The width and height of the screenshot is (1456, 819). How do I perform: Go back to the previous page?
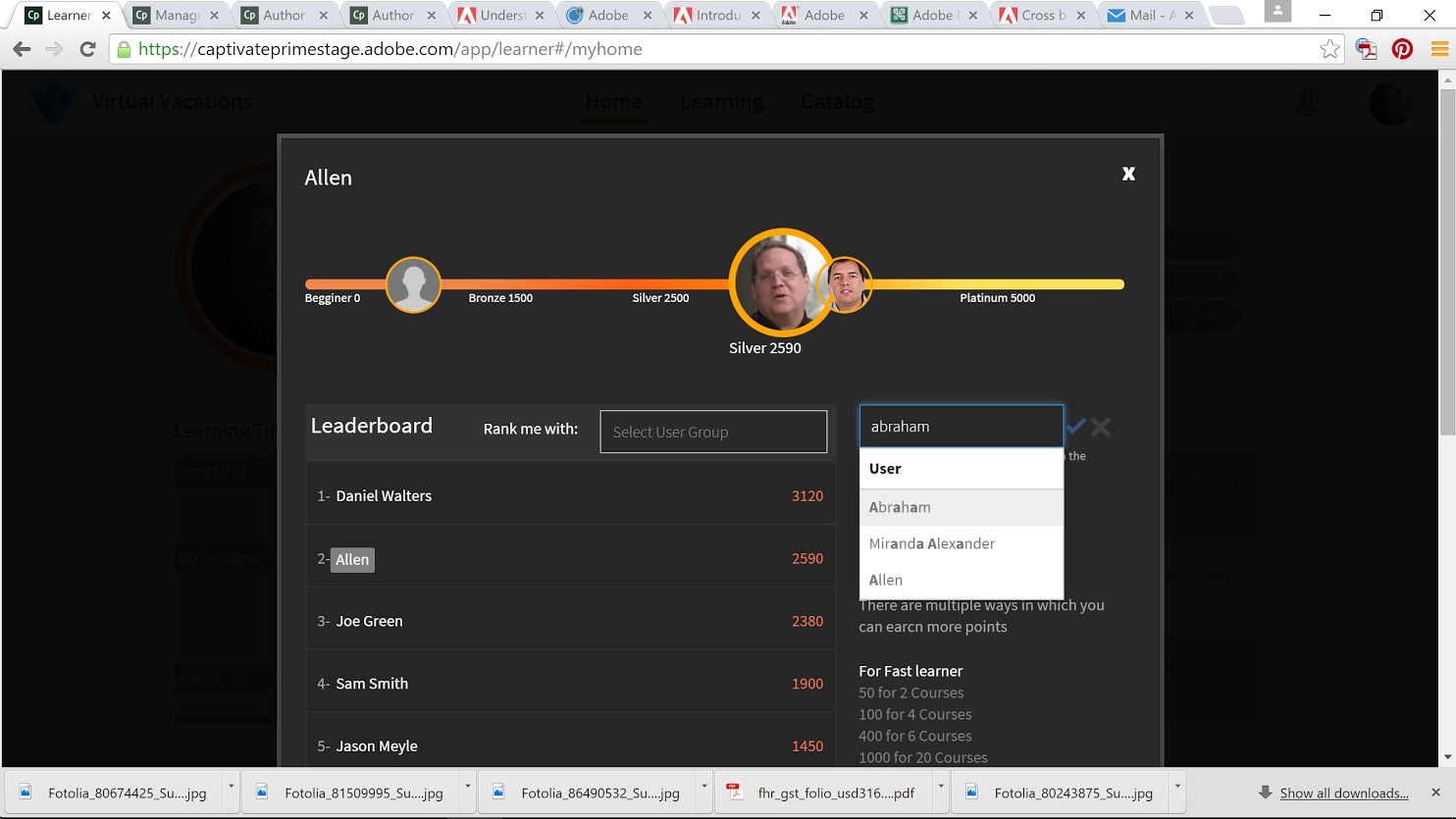pos(22,49)
